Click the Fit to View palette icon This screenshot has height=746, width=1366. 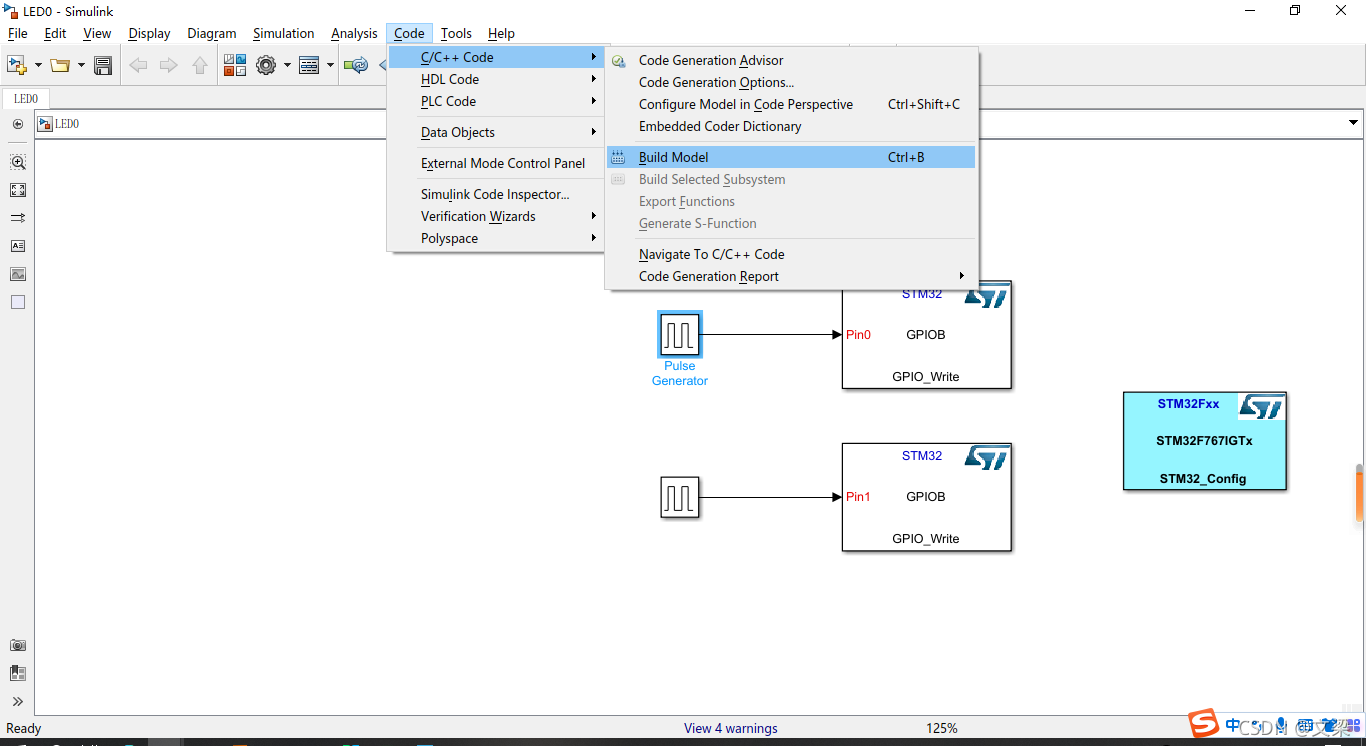click(x=17, y=190)
